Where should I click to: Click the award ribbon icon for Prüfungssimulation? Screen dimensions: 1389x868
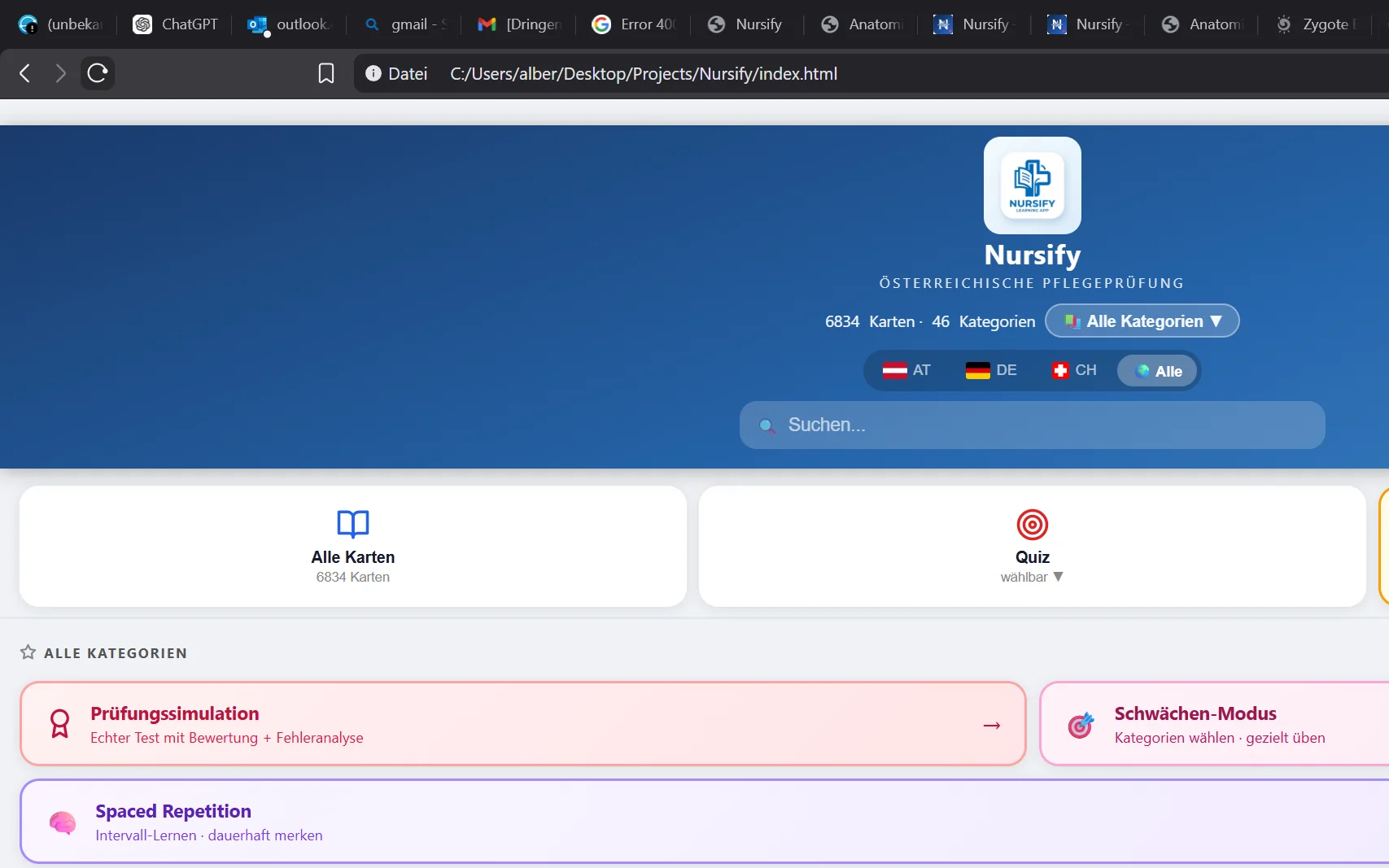[59, 723]
